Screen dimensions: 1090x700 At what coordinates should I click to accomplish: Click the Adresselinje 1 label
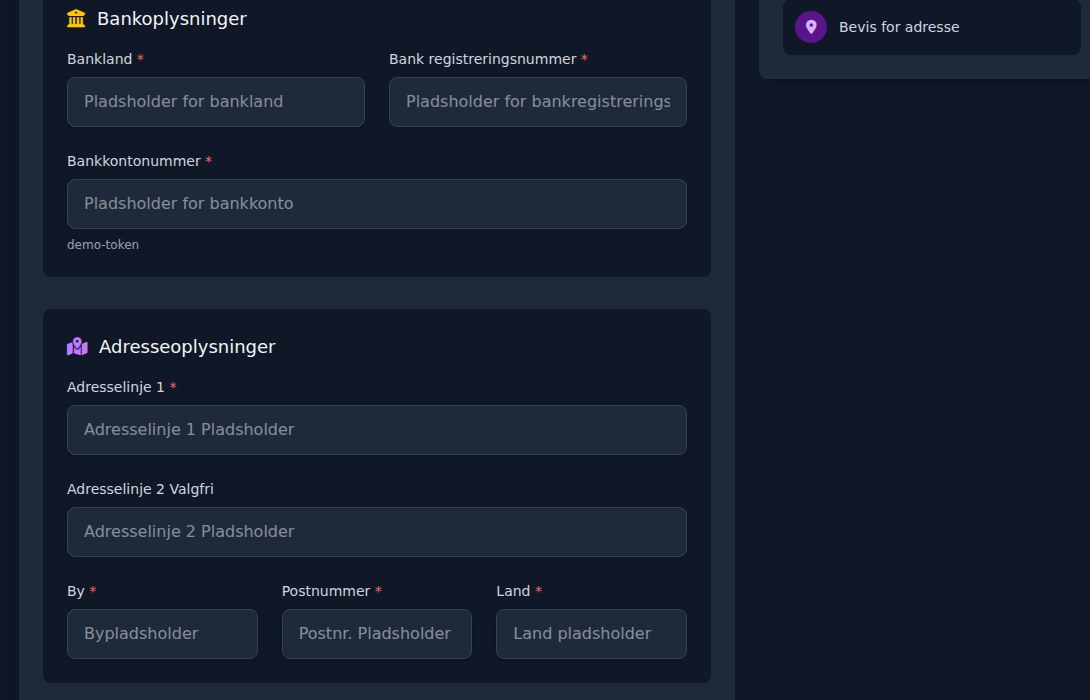(115, 387)
